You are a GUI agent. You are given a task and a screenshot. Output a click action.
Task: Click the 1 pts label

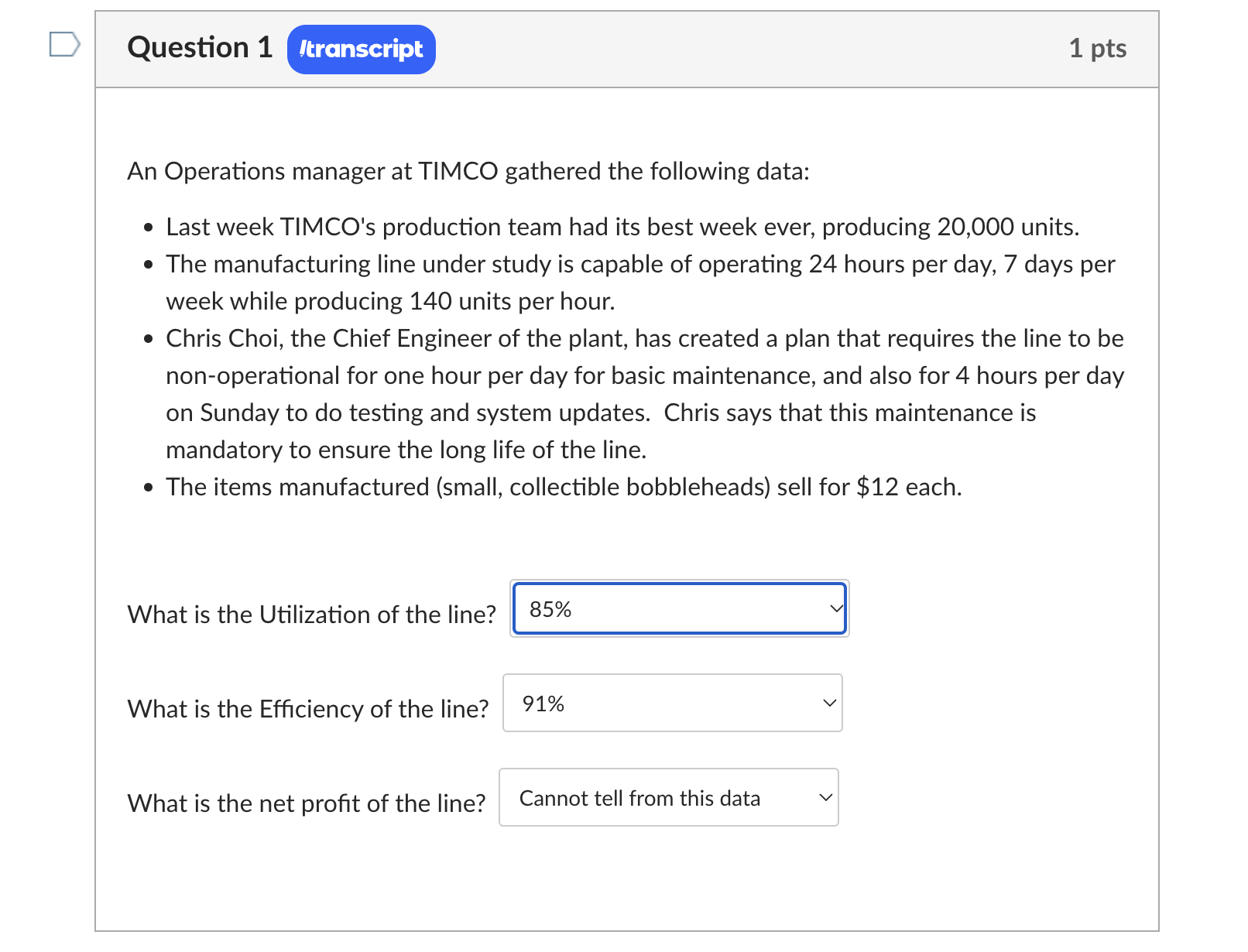tap(1099, 48)
